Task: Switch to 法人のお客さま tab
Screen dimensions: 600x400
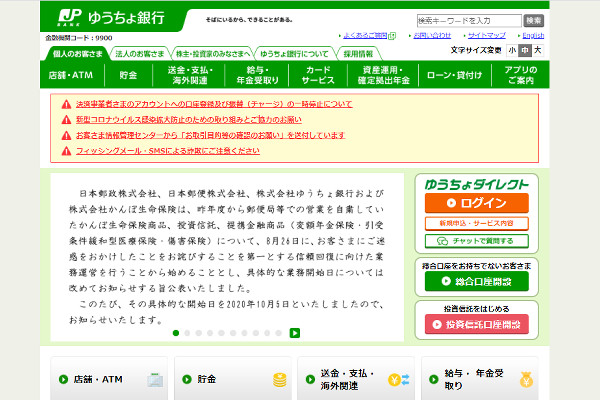Action: pos(139,53)
